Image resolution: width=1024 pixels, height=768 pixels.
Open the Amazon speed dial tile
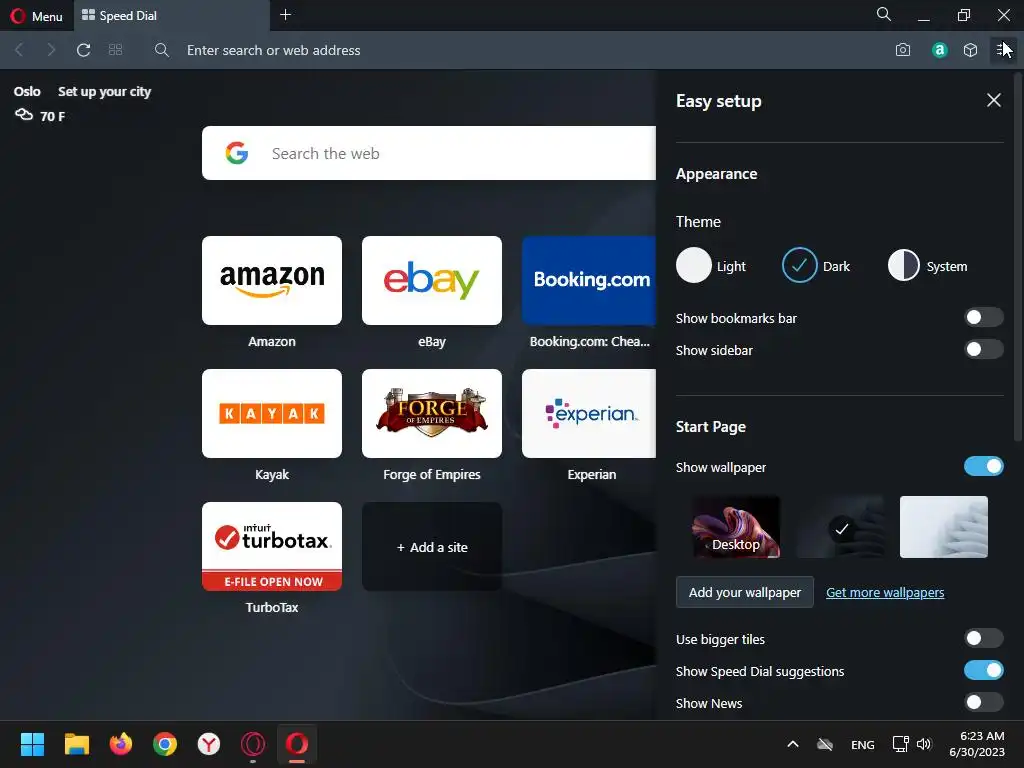click(272, 280)
